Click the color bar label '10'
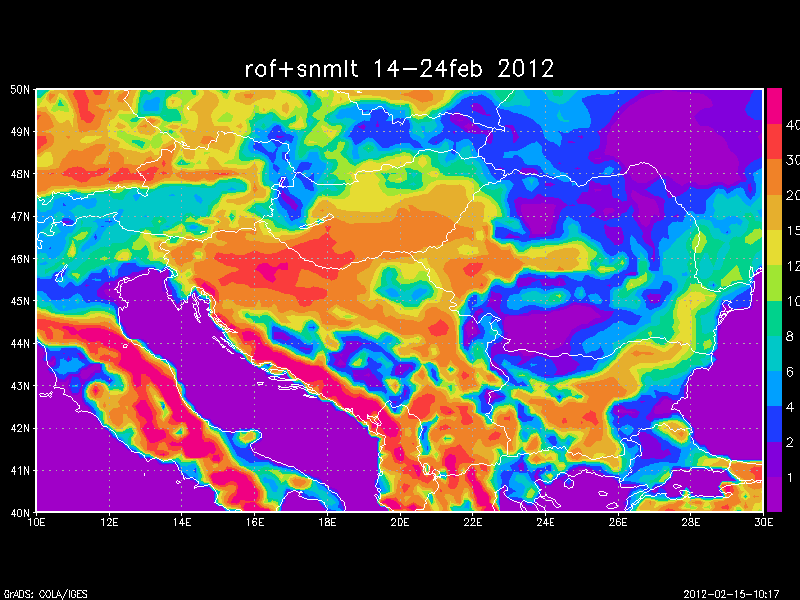 [x=793, y=301]
